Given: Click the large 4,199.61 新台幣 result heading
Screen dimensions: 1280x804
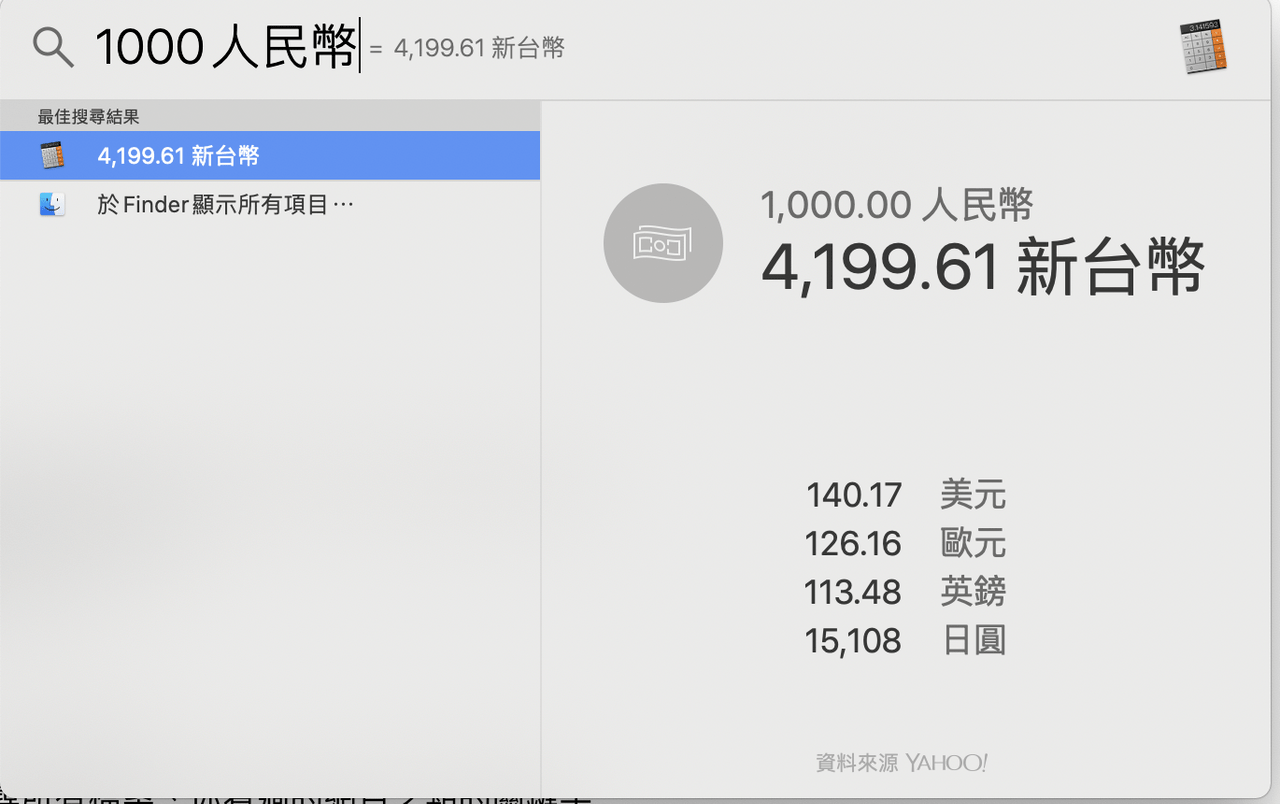Looking at the screenshot, I should (983, 267).
